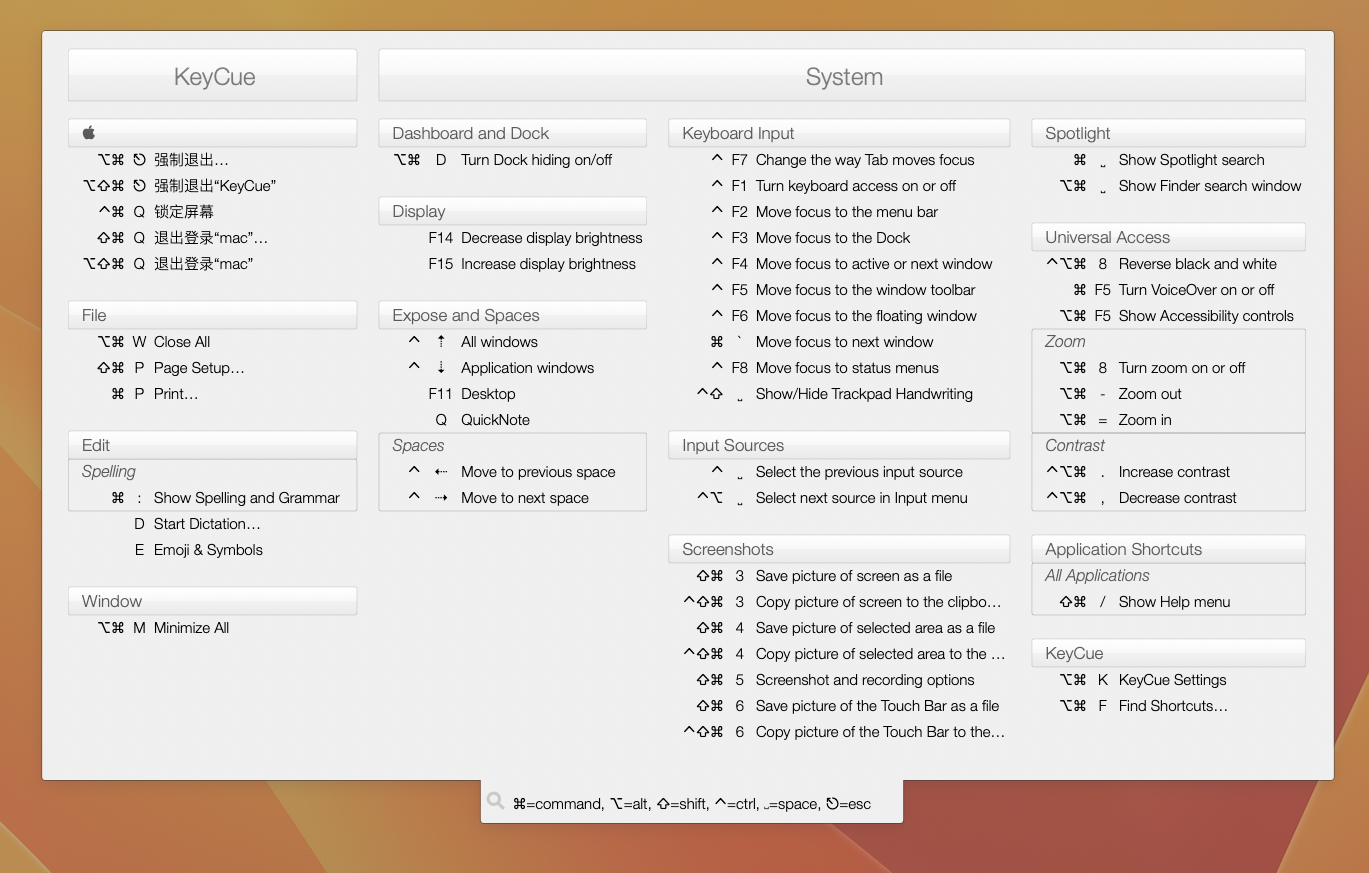Choose Save picture of selected area as a file
Image resolution: width=1369 pixels, height=873 pixels.
pos(839,628)
